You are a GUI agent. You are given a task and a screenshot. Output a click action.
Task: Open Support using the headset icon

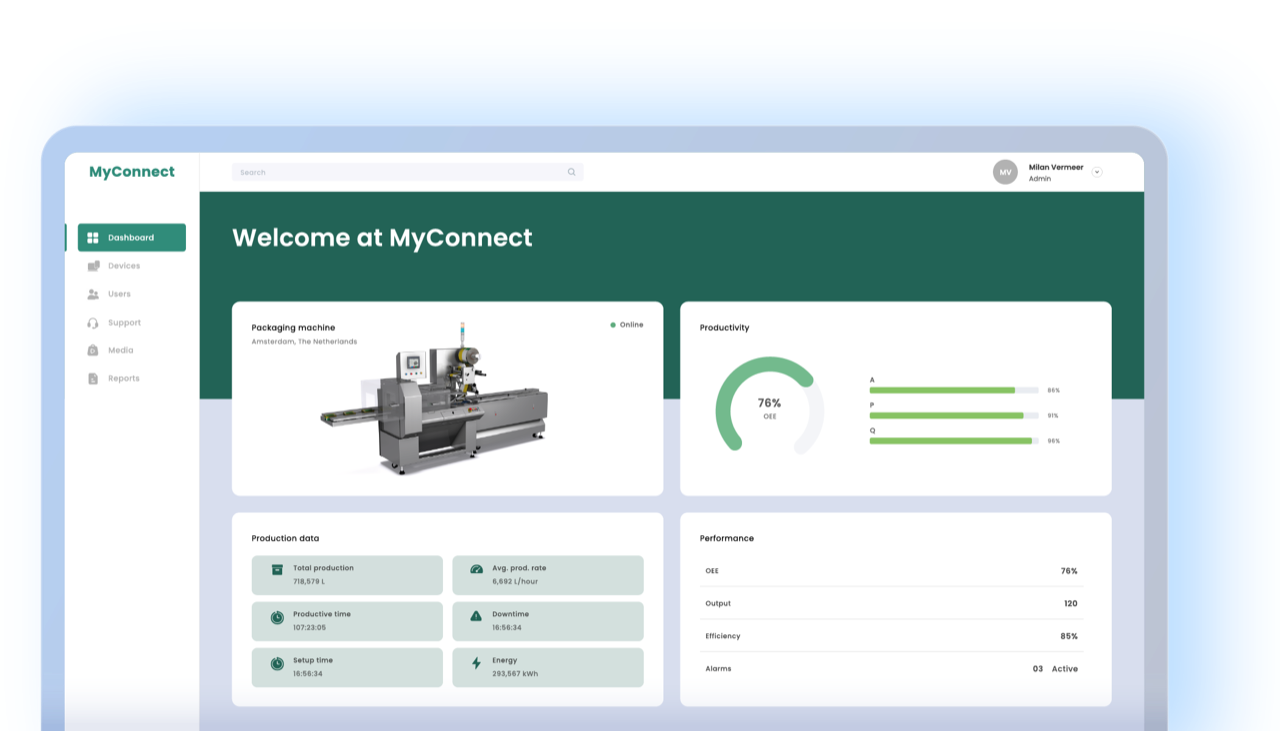click(x=94, y=322)
